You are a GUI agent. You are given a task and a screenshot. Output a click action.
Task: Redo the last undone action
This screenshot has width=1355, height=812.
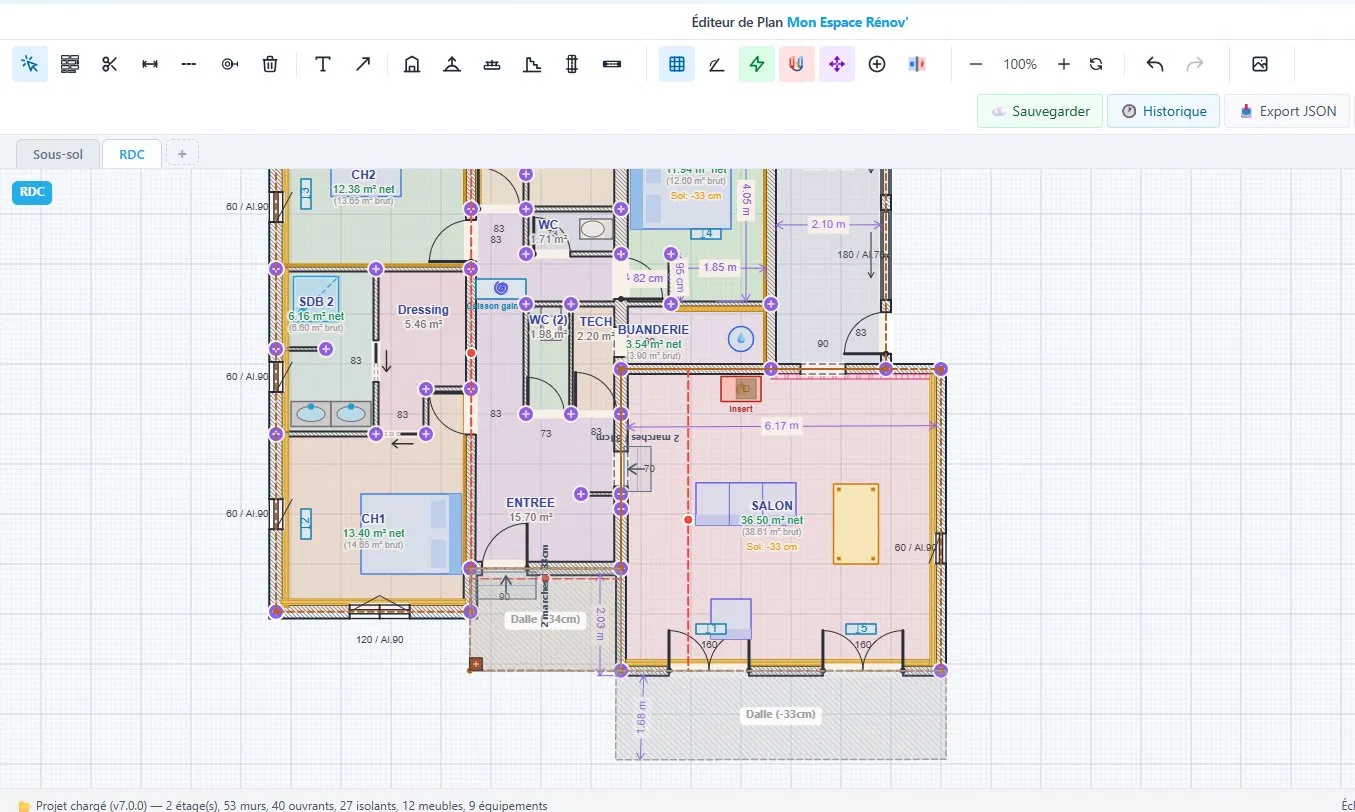coord(1195,64)
